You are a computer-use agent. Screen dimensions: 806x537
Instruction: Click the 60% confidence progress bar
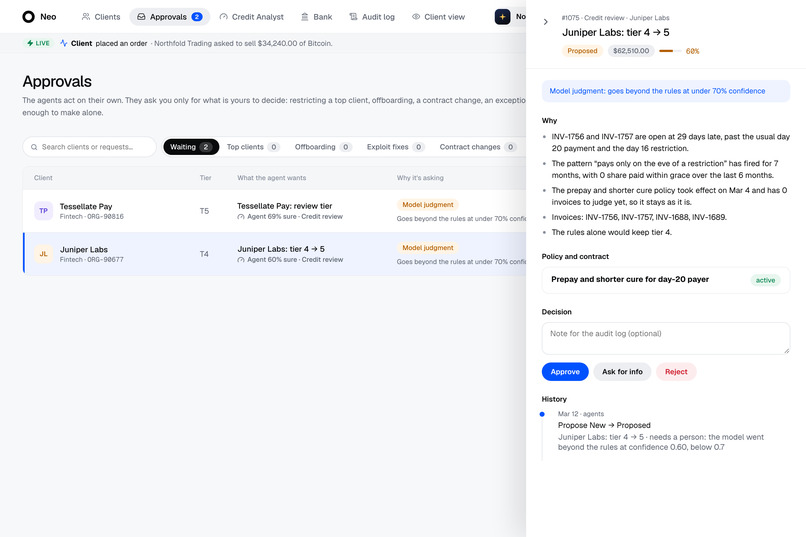tap(670, 51)
